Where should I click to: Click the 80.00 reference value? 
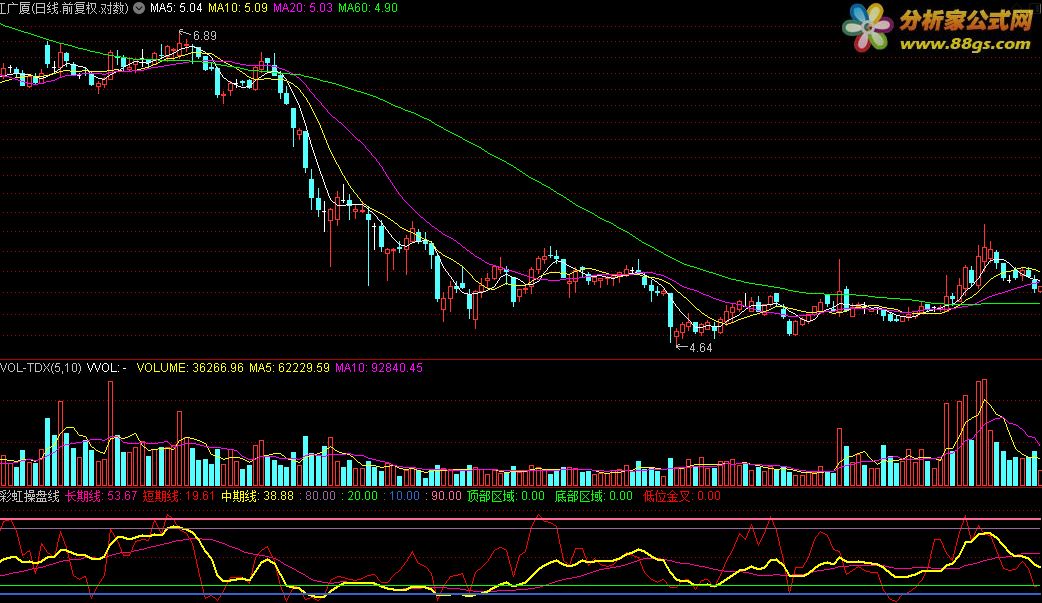click(320, 496)
